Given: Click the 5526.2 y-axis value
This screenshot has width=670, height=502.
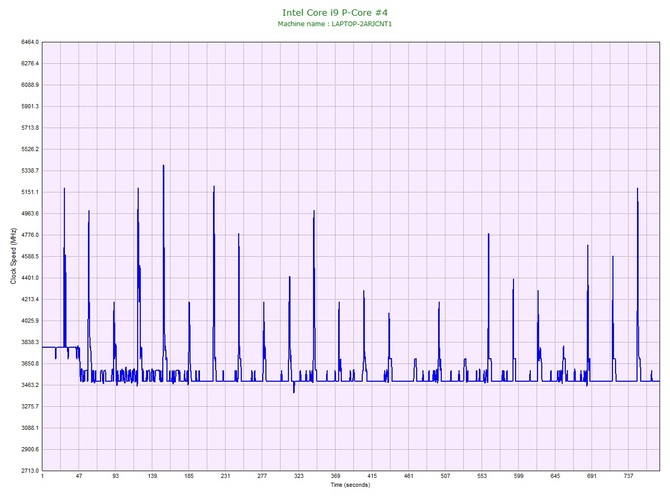Looking at the screenshot, I should [30, 150].
